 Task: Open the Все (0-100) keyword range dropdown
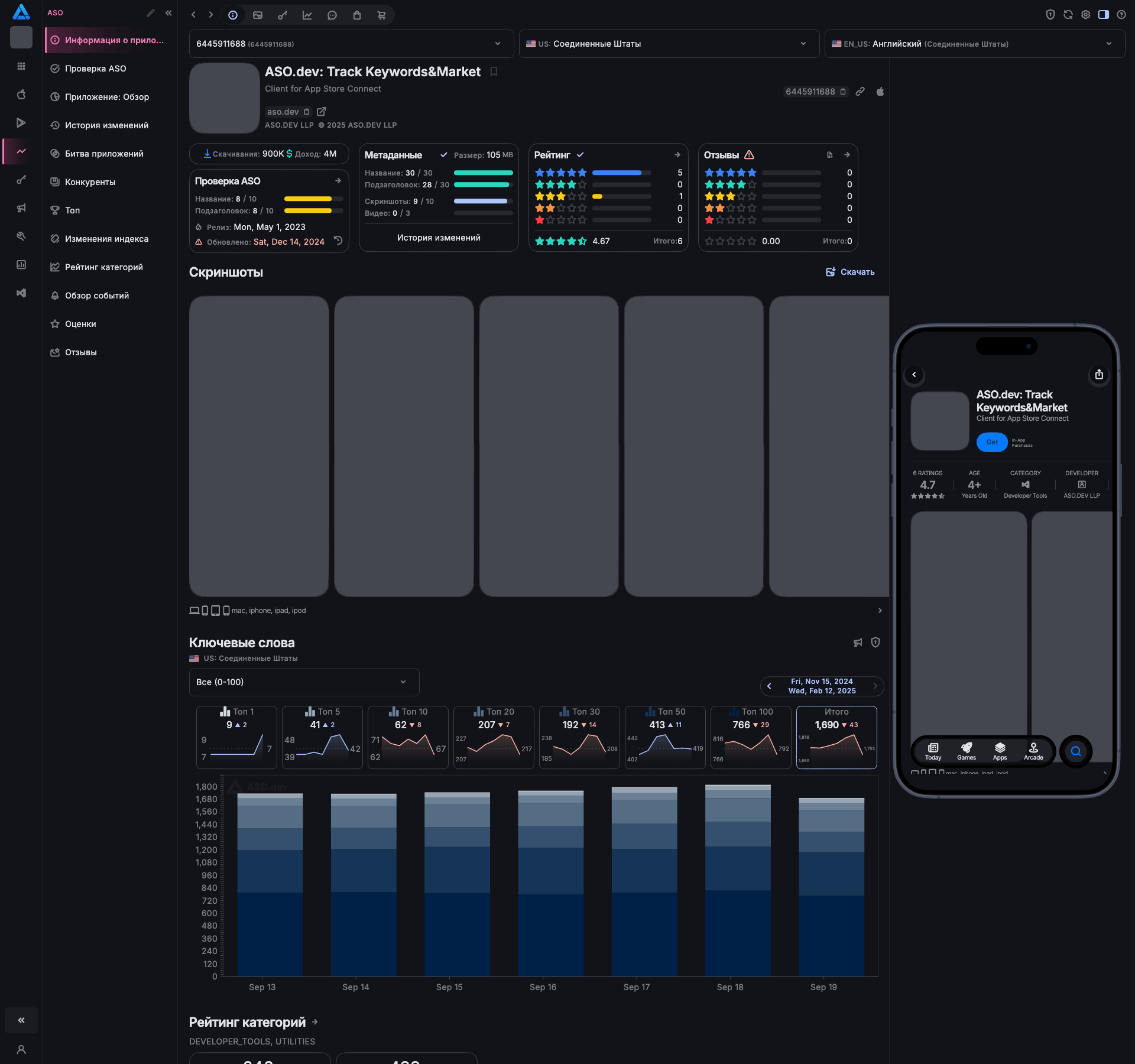coord(304,682)
